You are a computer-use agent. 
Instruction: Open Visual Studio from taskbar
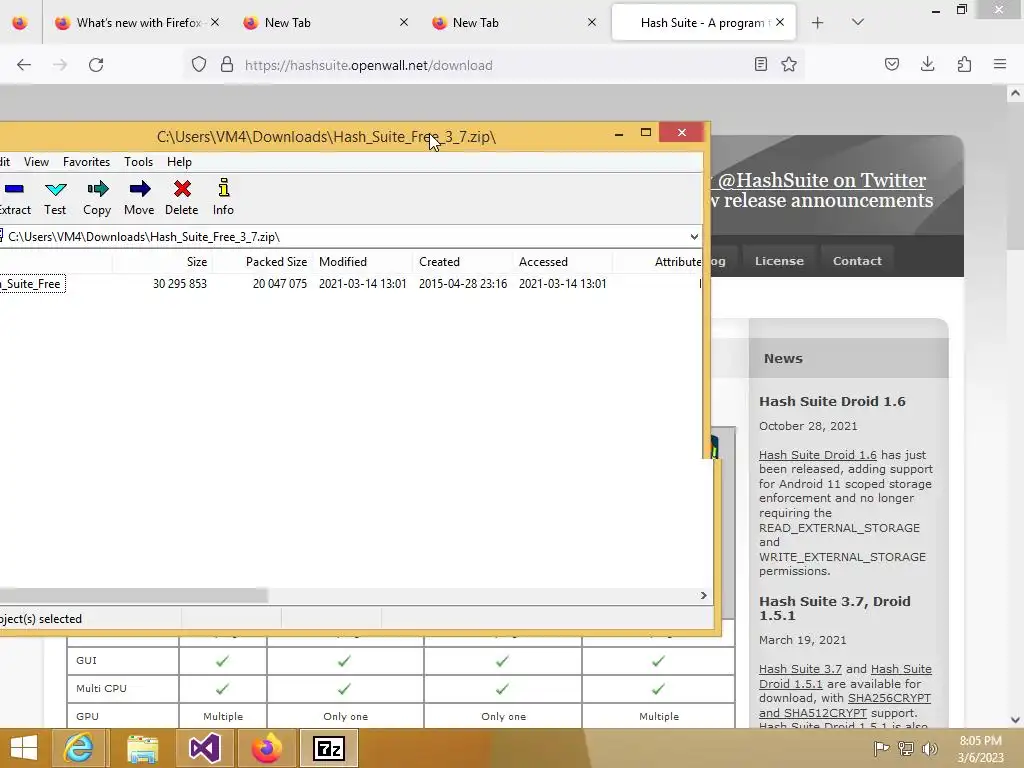coord(204,748)
